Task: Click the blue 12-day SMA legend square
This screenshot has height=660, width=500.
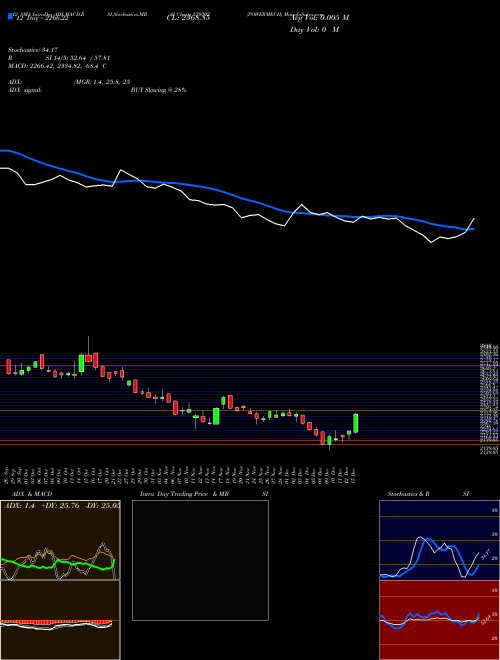Action: click(10, 16)
